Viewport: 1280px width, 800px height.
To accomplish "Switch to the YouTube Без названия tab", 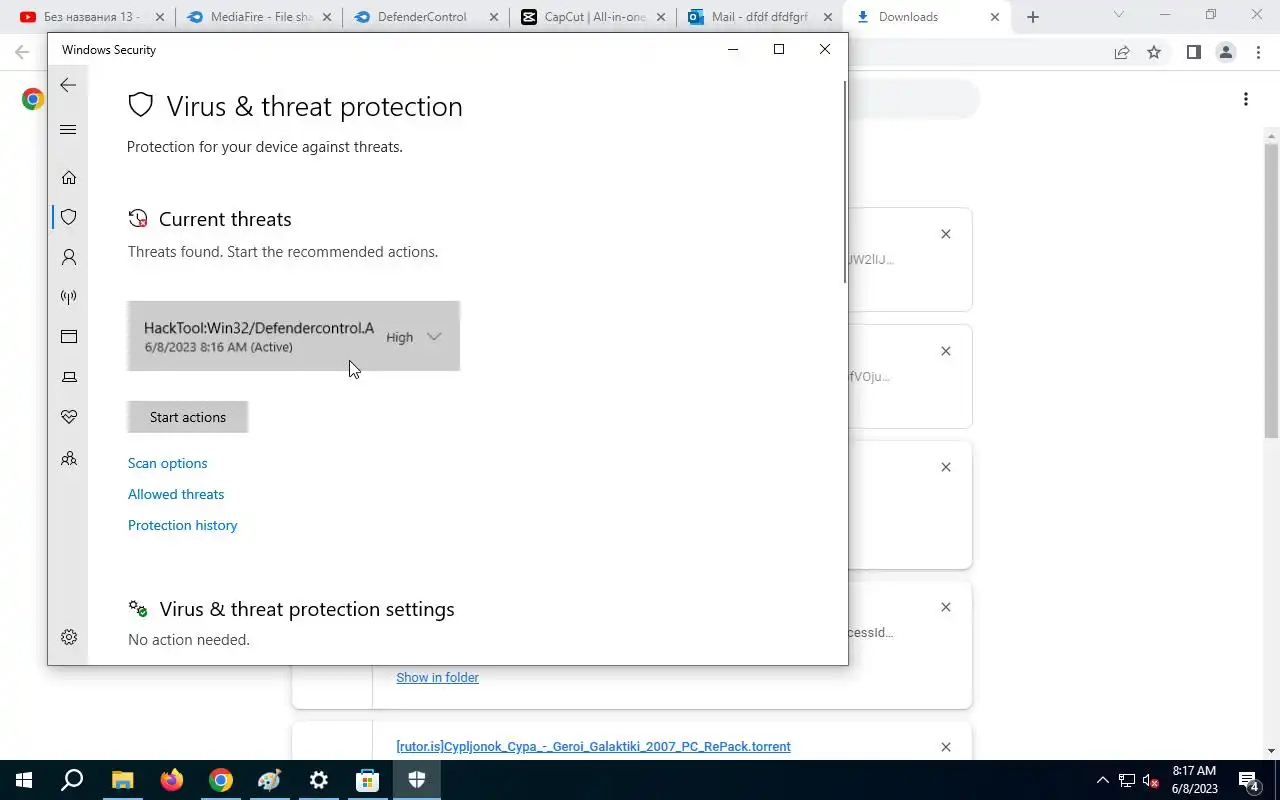I will click(90, 17).
